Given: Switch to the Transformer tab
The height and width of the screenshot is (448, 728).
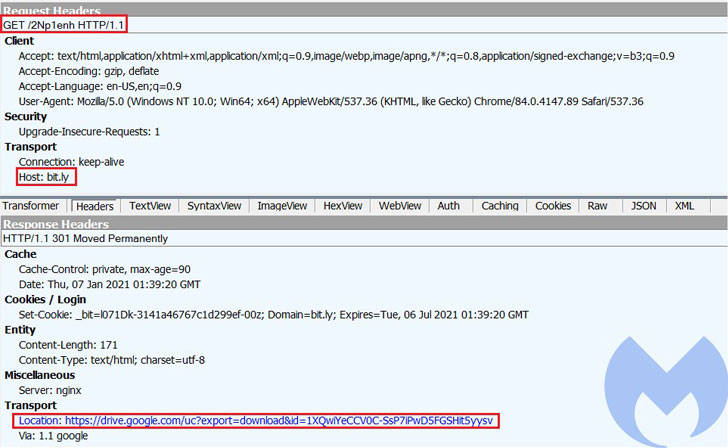Looking at the screenshot, I should (x=31, y=206).
